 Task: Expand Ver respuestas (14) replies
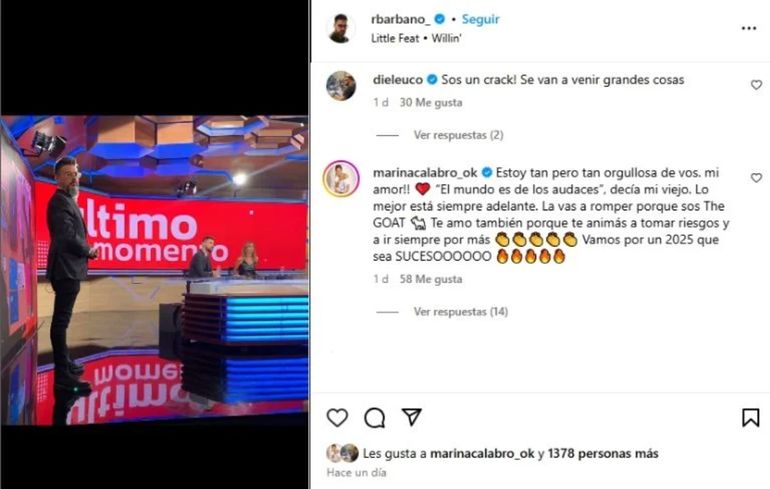pyautogui.click(x=461, y=312)
